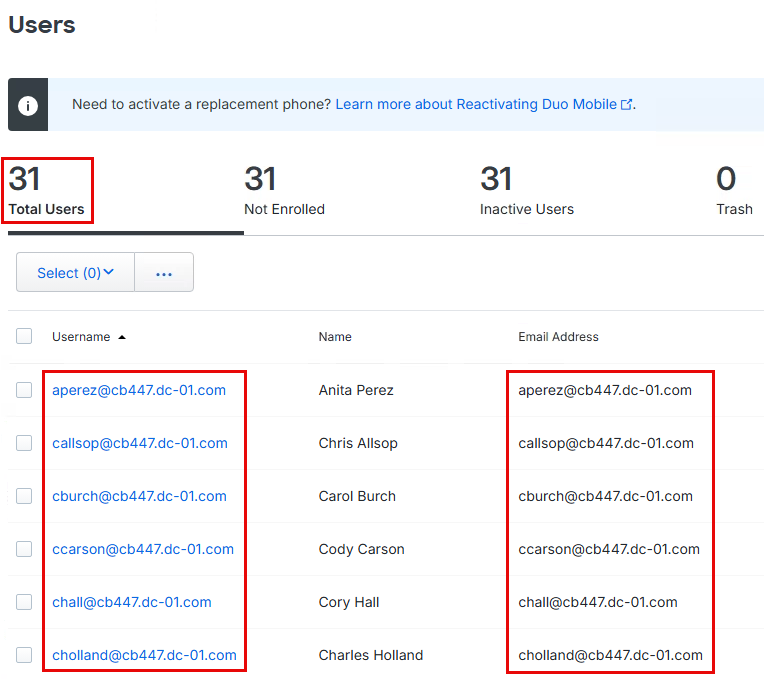Open Learn more about Reactivating Duo Mobile
Image resolution: width=764 pixels, height=681 pixels.
click(x=476, y=105)
